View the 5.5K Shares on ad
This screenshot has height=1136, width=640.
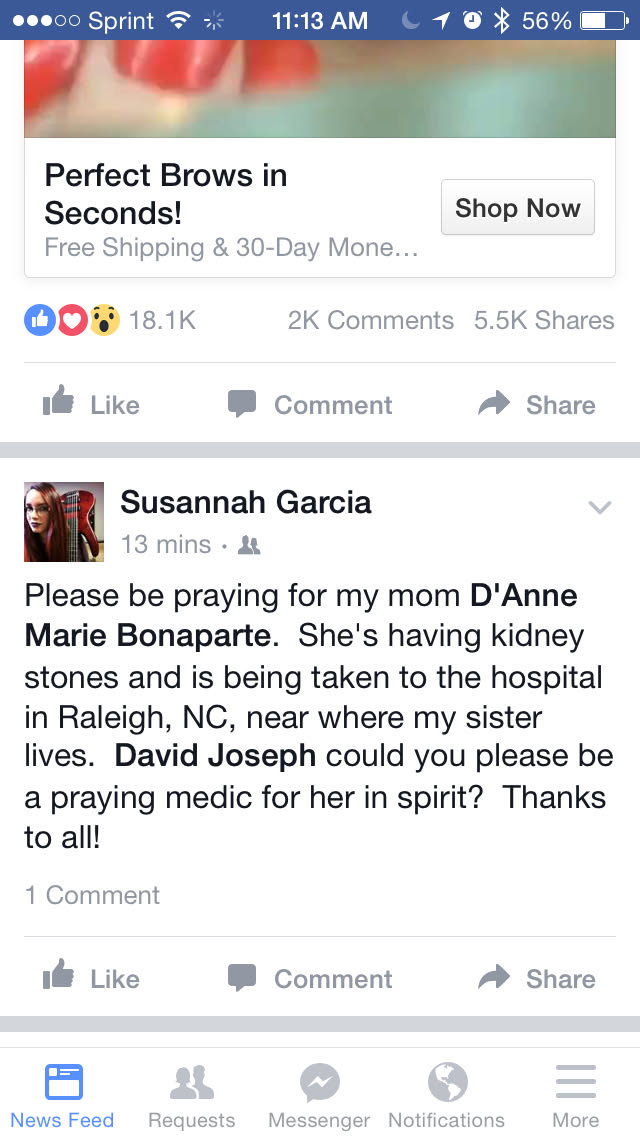tap(544, 321)
